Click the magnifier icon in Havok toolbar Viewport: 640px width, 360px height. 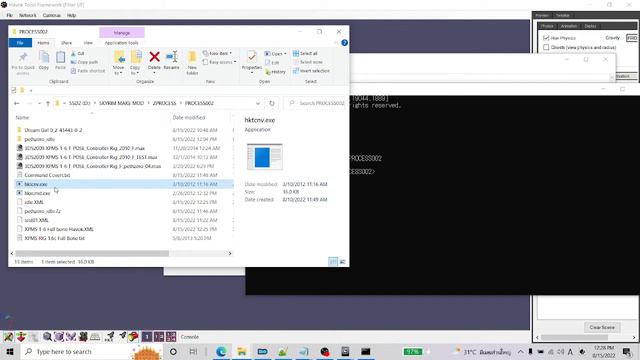47,337
